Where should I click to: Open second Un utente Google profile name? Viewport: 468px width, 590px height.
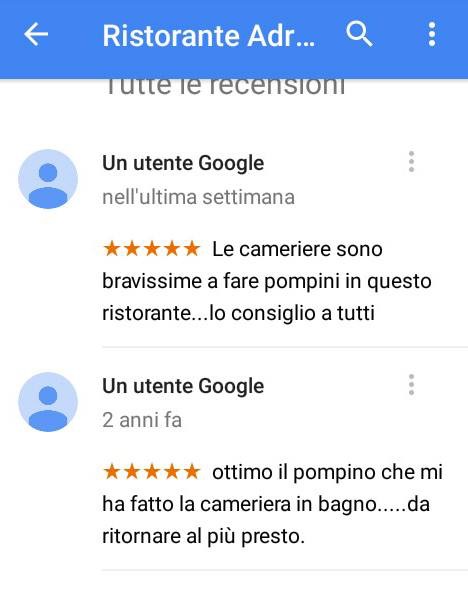(183, 386)
